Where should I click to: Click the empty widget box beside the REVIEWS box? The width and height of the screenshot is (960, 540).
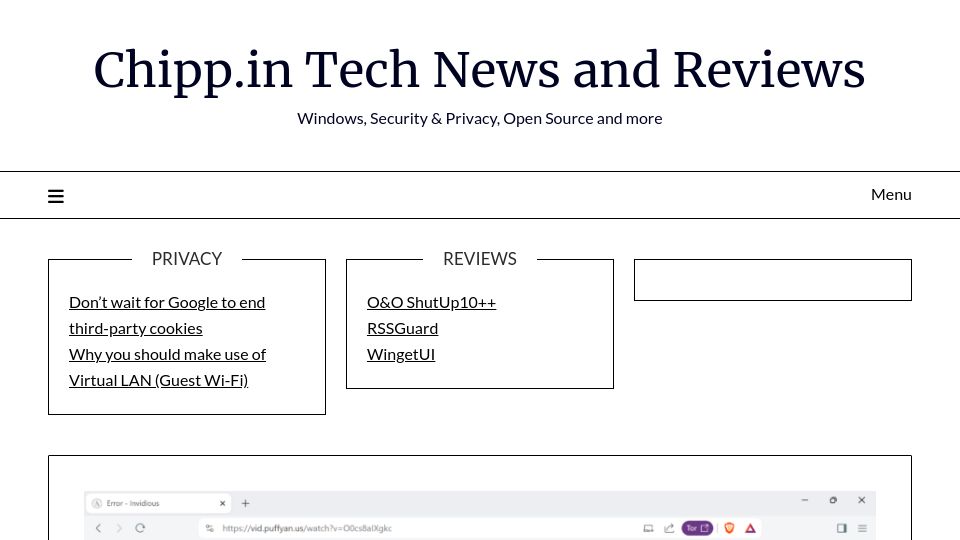(773, 280)
